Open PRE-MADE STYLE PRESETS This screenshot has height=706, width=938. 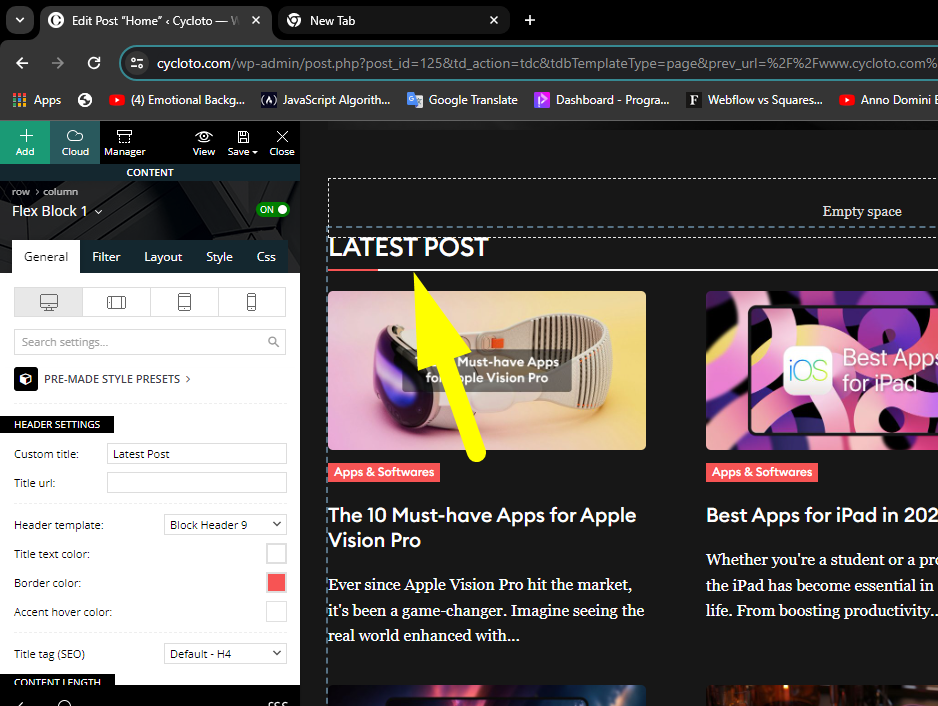pos(112,379)
